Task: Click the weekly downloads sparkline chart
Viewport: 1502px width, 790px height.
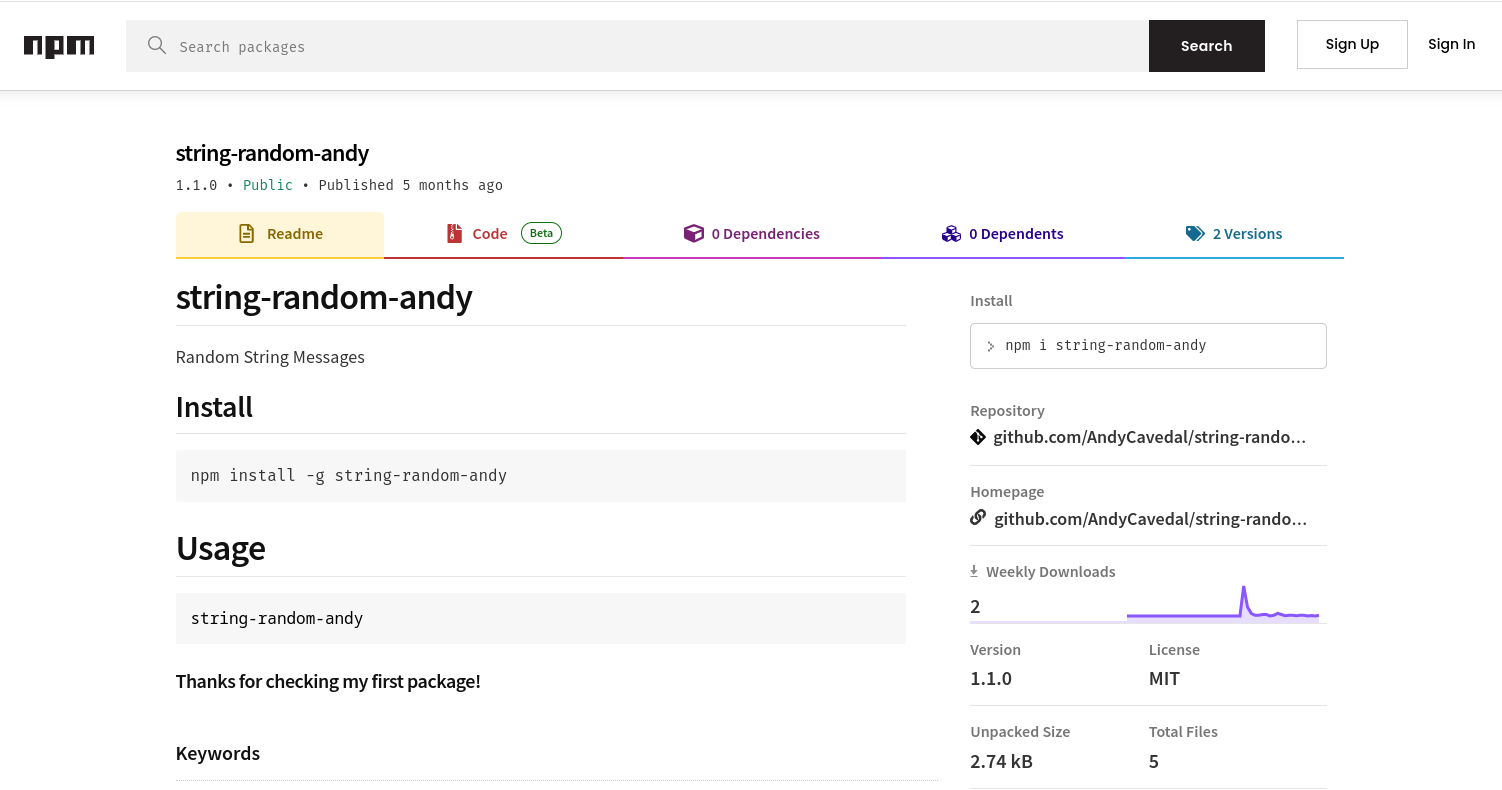Action: (x=1222, y=605)
